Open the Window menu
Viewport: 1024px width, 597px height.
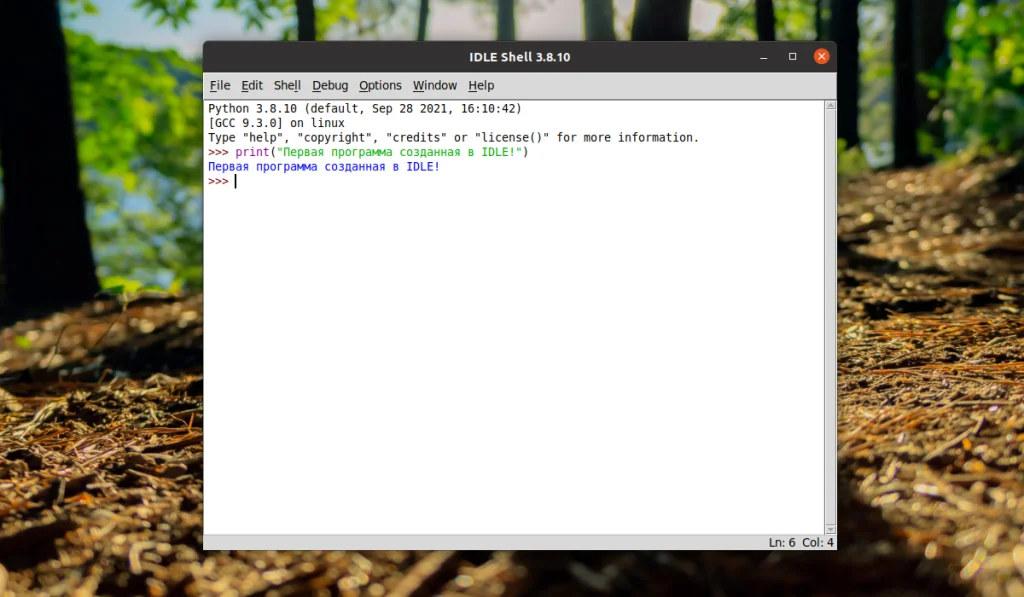[x=434, y=85]
